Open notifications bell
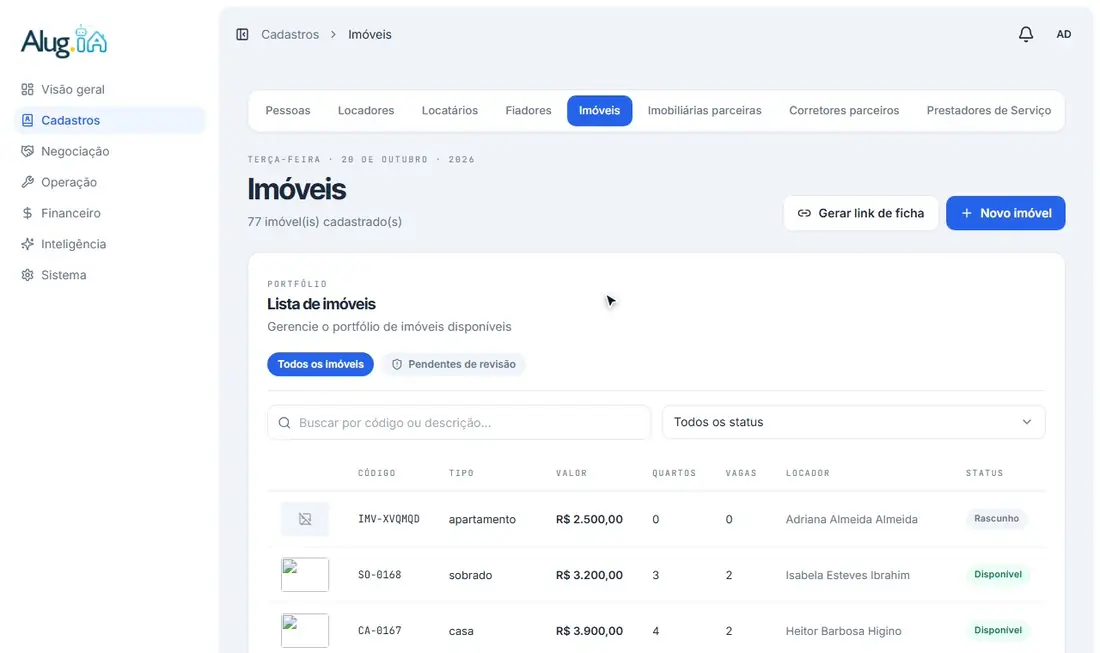 pos(1026,34)
